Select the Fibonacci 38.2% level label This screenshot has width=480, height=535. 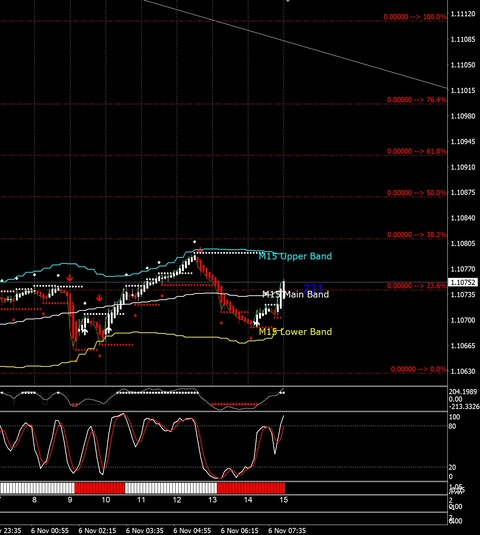coord(417,235)
